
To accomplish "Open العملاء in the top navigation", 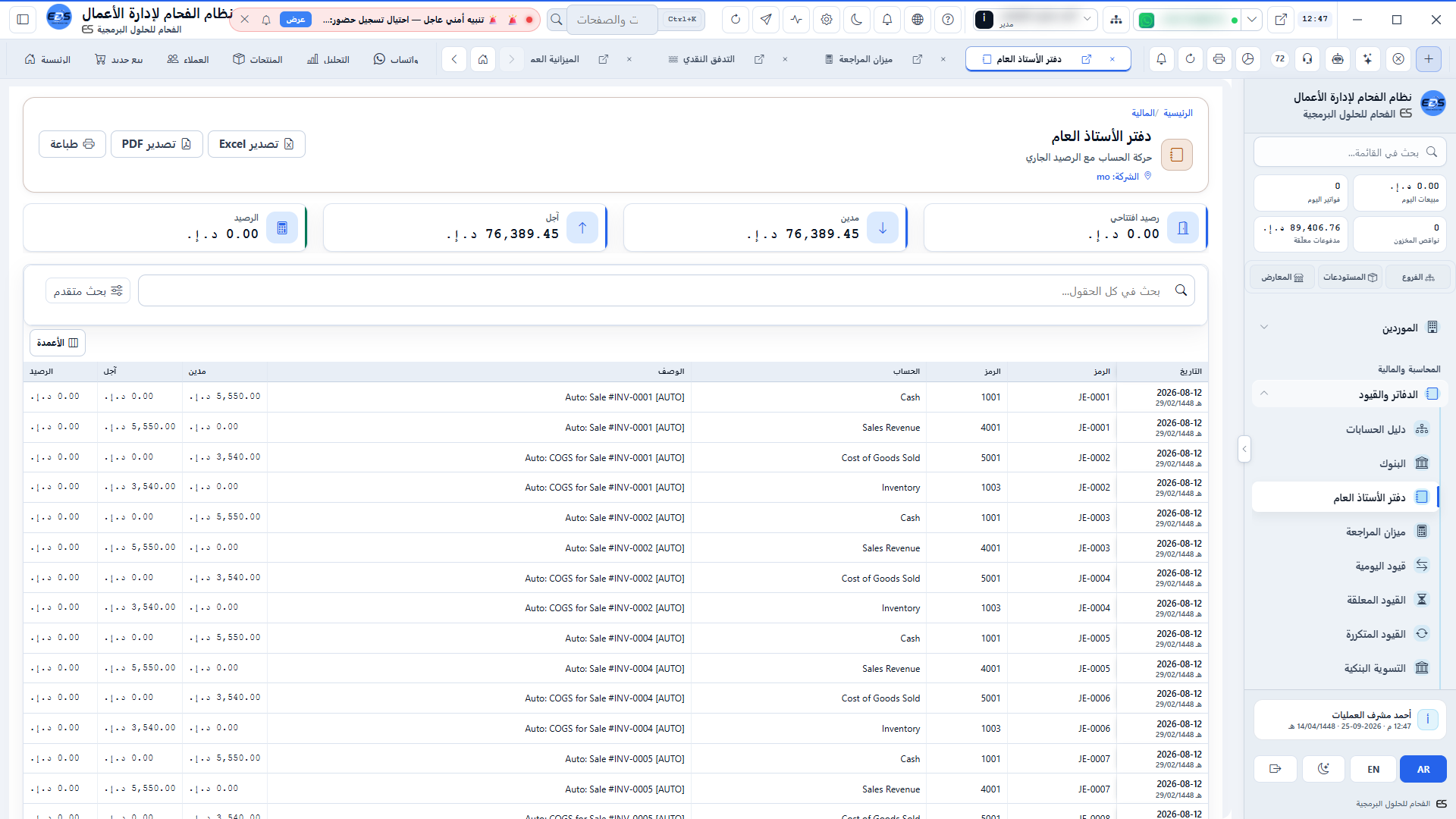I will point(188,59).
